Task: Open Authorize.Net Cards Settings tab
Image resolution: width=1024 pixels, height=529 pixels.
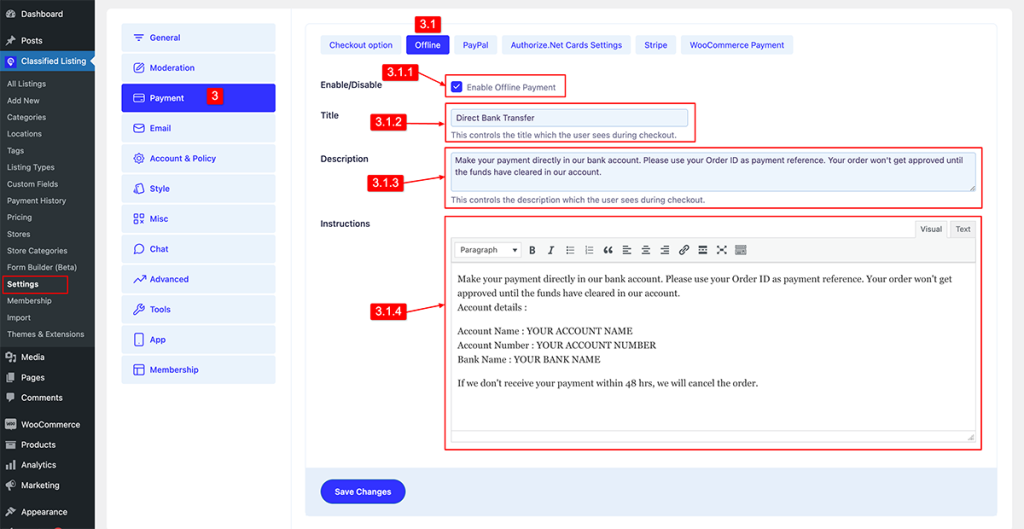Action: 566,45
